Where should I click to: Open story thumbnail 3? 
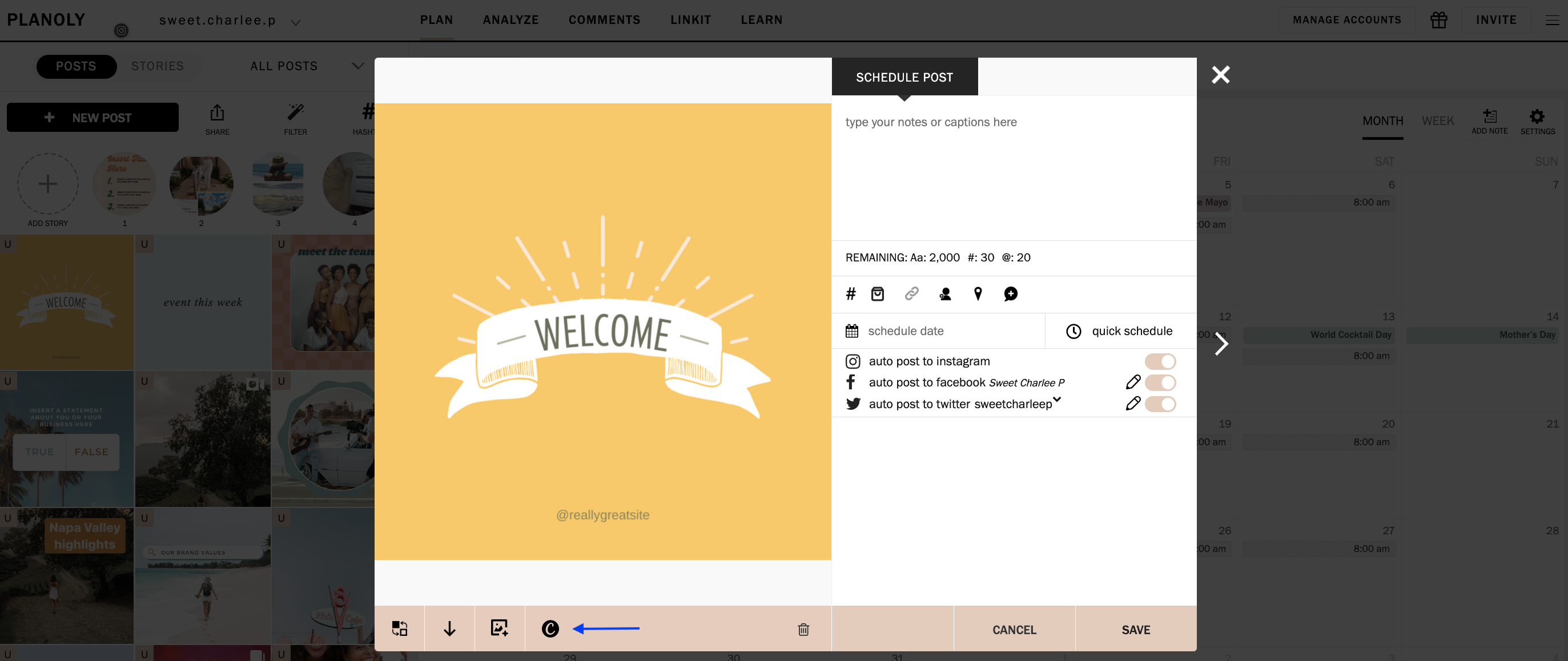pyautogui.click(x=278, y=184)
